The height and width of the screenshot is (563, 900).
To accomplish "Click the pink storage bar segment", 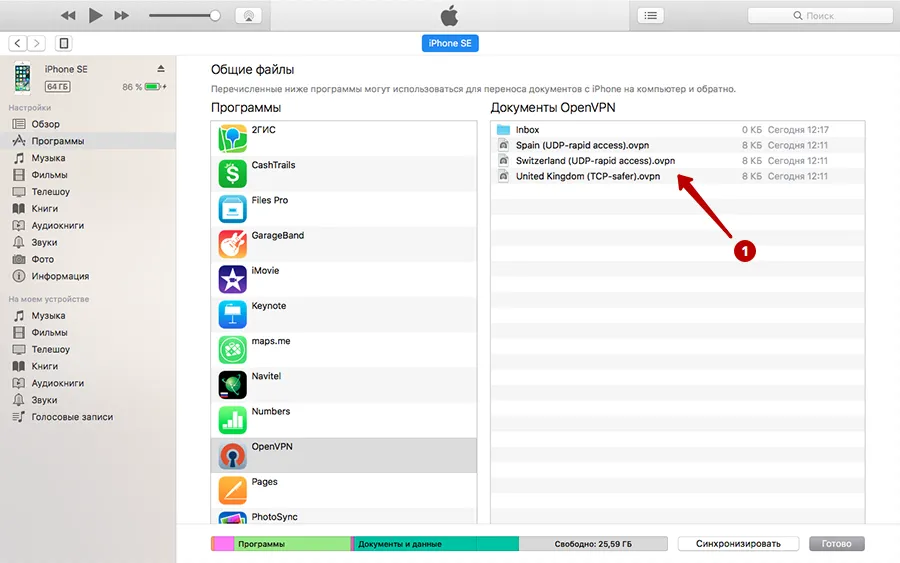I will [224, 543].
